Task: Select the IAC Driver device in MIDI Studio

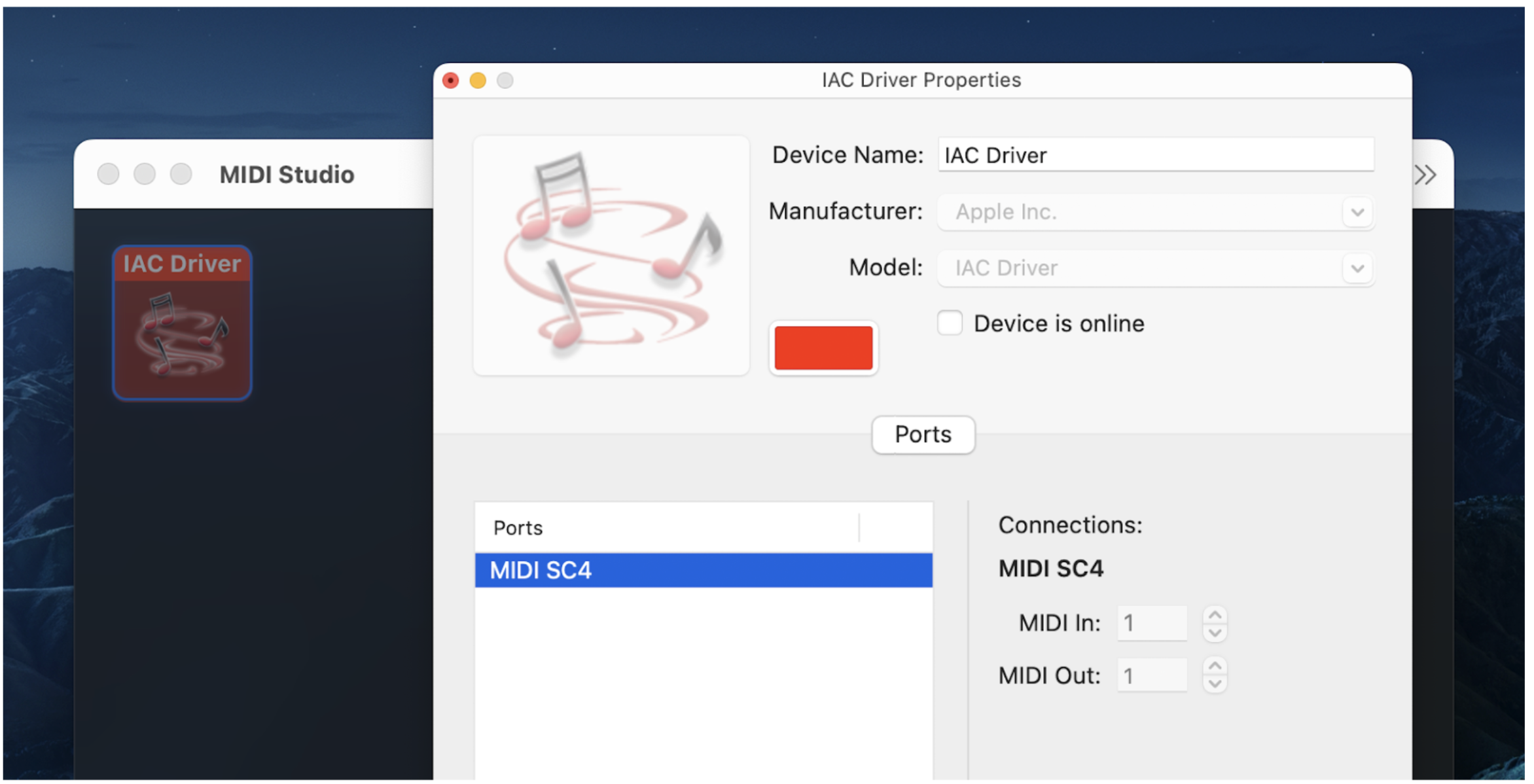Action: (x=182, y=322)
